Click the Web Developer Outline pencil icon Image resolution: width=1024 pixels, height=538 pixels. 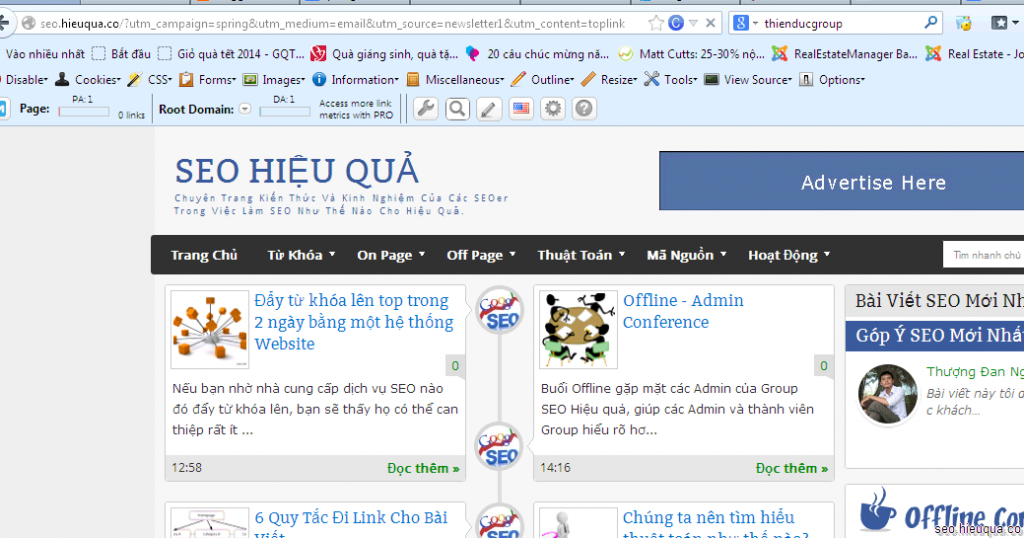click(519, 80)
